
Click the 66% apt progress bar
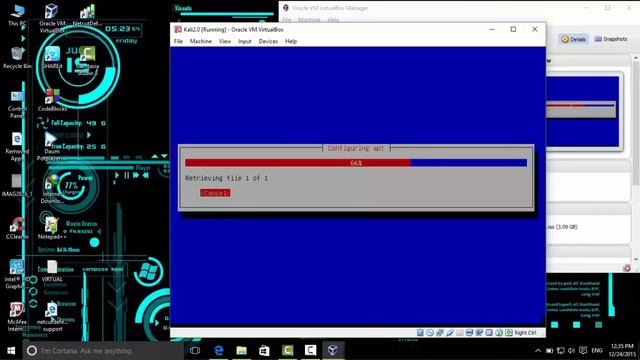[x=356, y=163]
